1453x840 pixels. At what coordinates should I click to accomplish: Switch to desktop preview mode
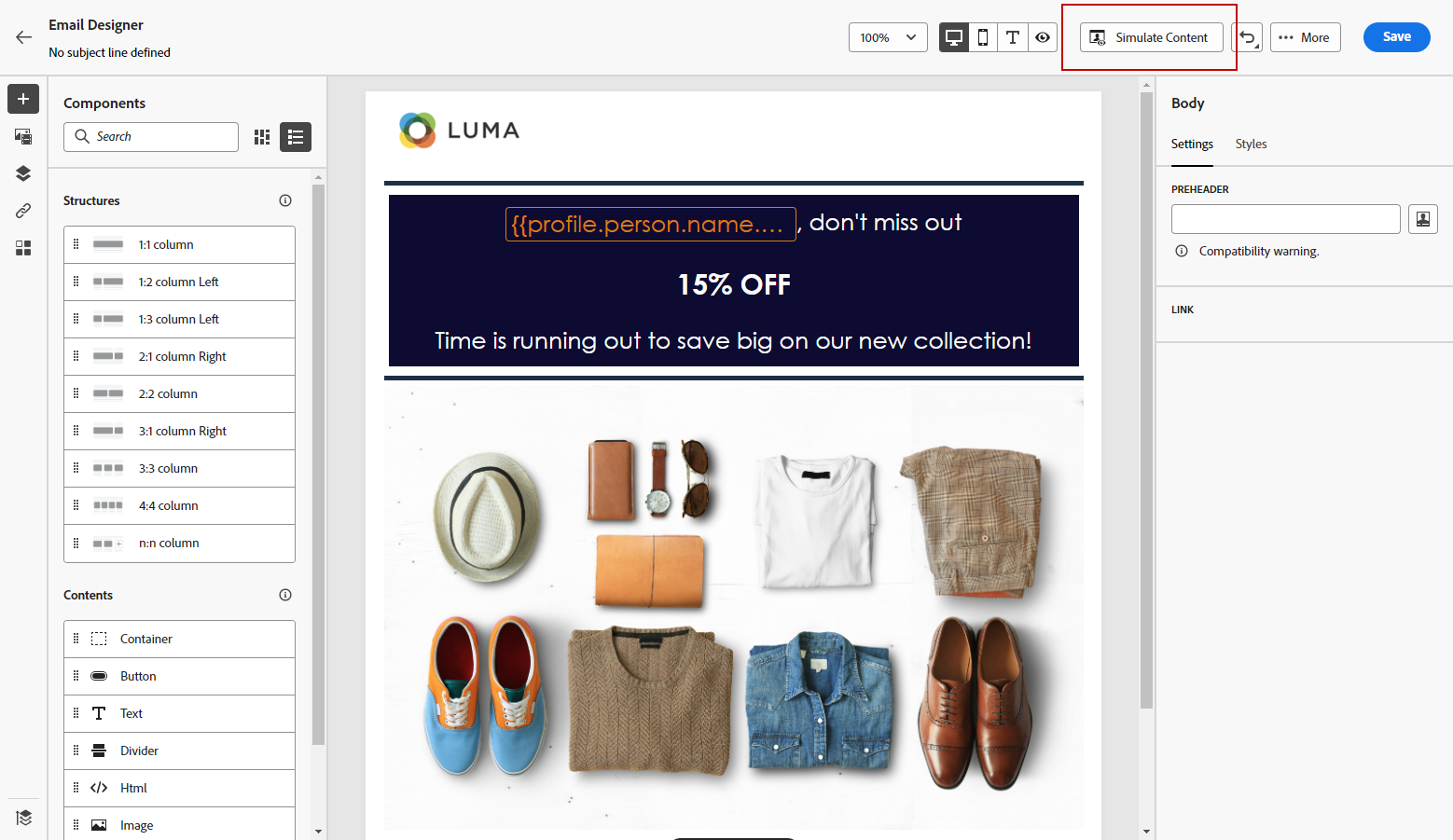[x=954, y=37]
